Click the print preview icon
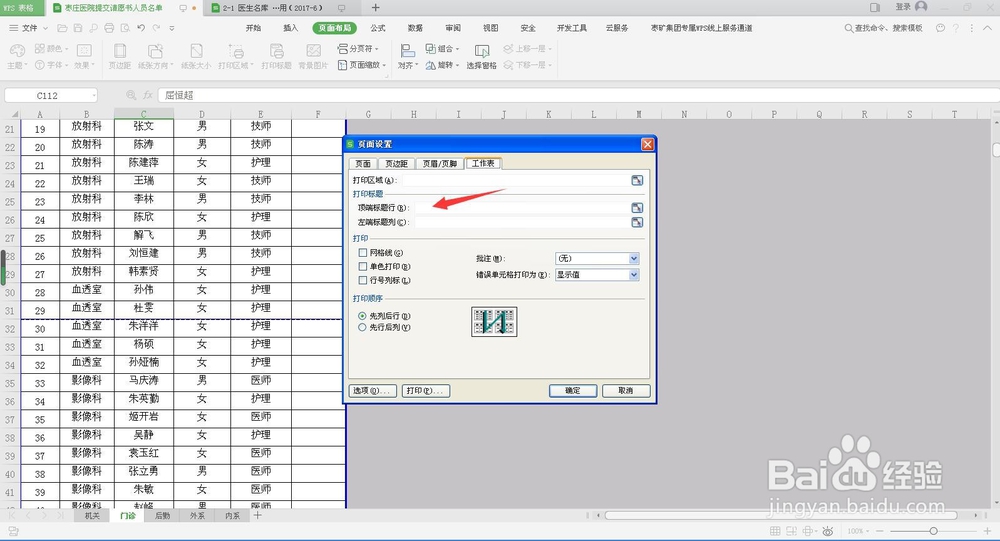Screen dimensions: 1000x541 coord(125,28)
